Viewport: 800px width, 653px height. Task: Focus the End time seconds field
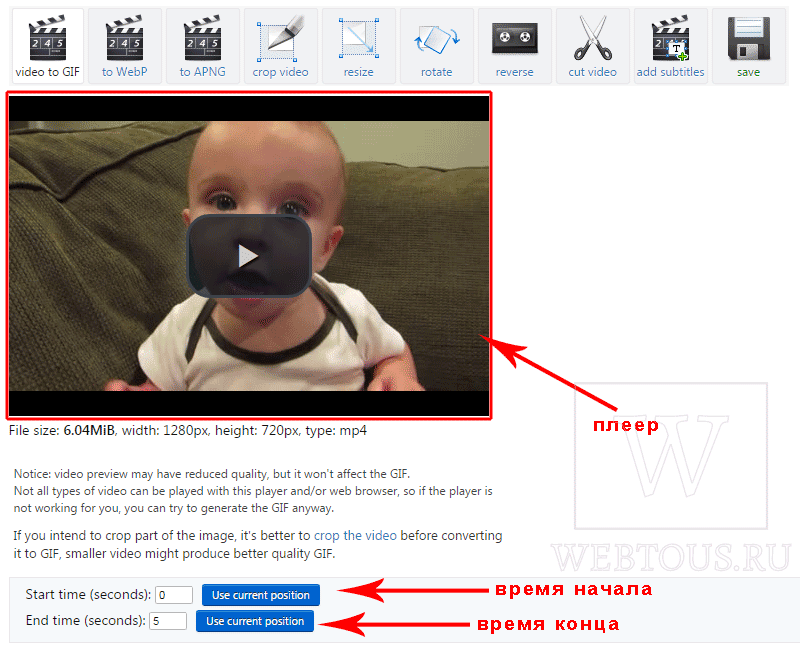(x=168, y=621)
